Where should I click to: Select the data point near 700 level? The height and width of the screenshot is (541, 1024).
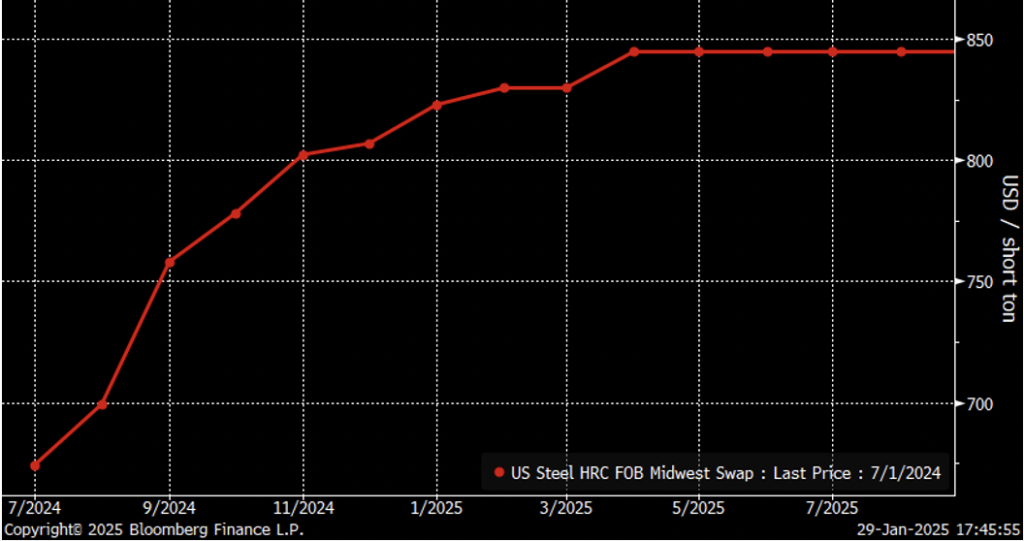(x=102, y=404)
